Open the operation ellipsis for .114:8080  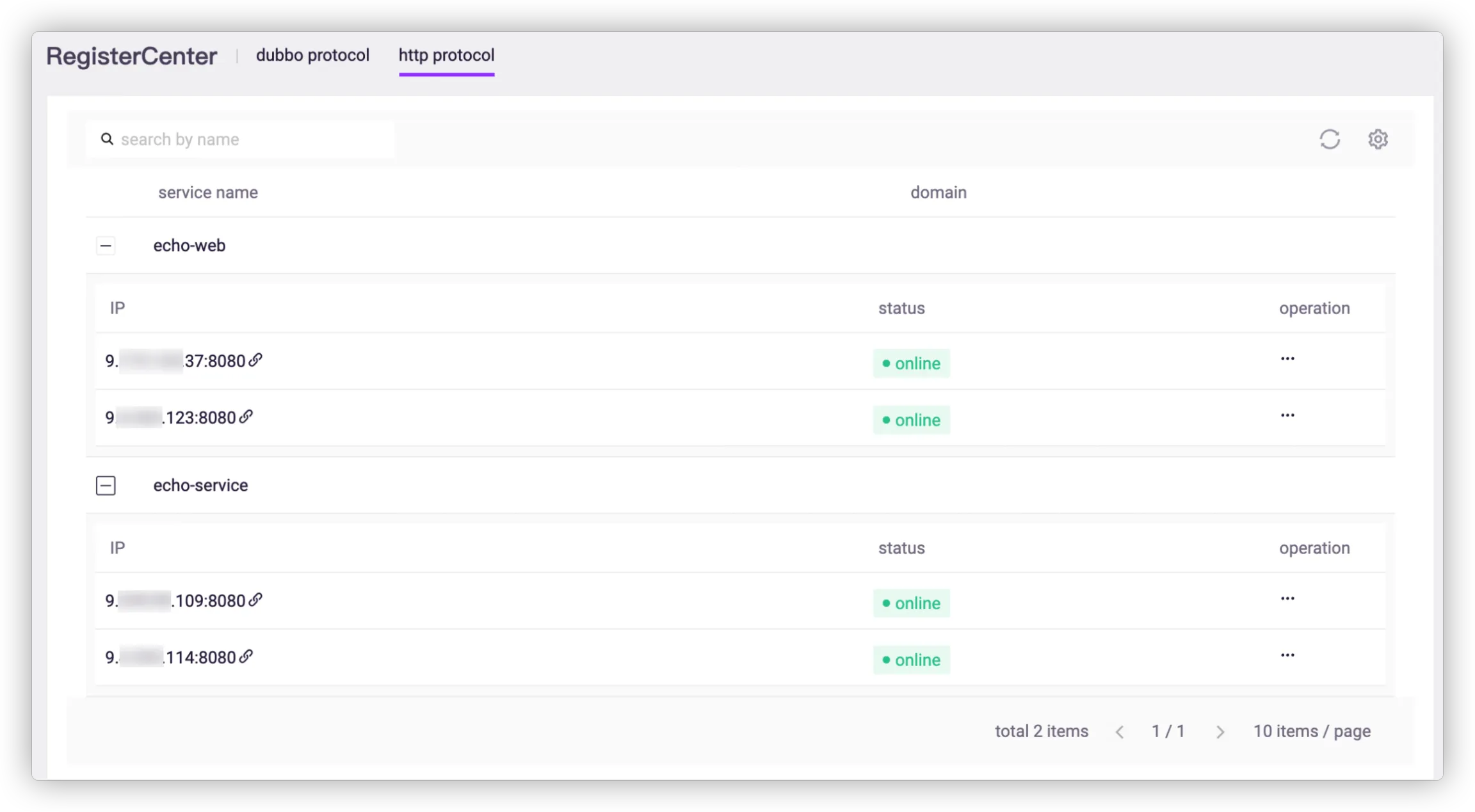(1287, 655)
